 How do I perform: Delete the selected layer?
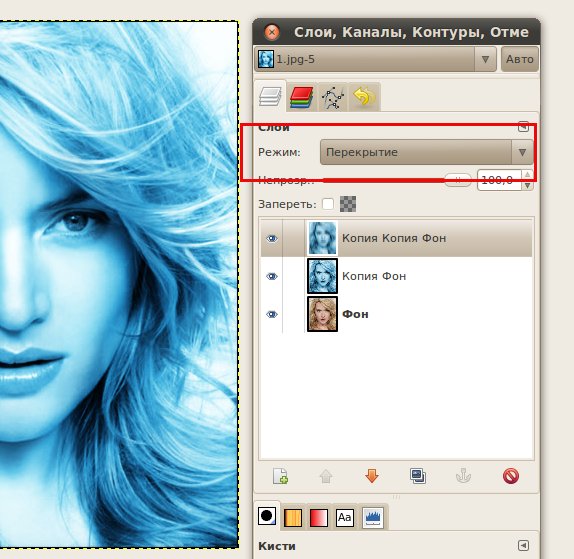(x=511, y=476)
